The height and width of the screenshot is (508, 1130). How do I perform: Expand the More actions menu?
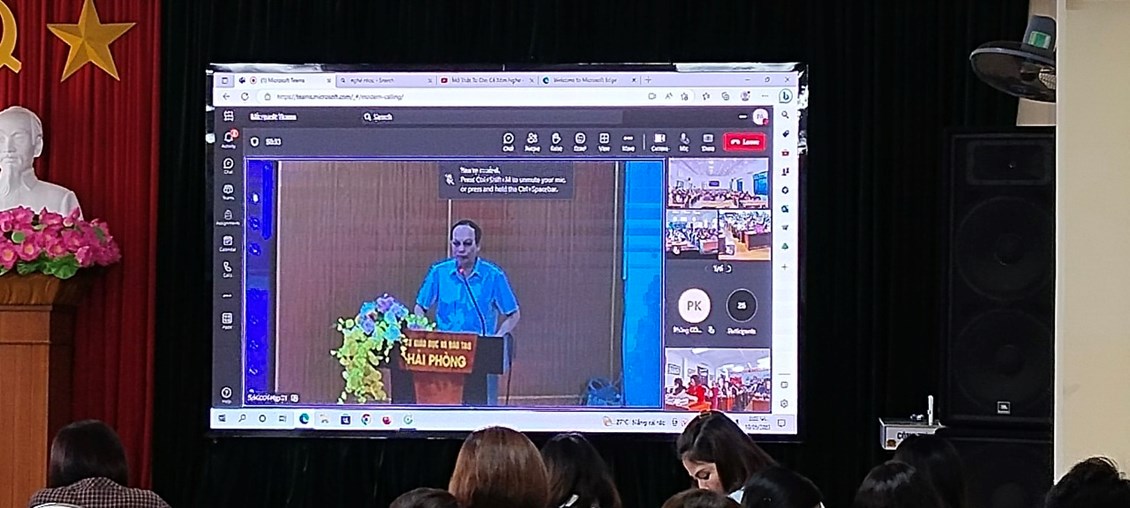coord(628,141)
